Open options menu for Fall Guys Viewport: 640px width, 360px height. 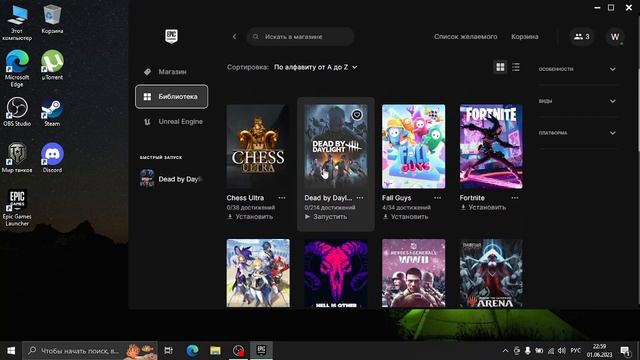click(x=438, y=198)
